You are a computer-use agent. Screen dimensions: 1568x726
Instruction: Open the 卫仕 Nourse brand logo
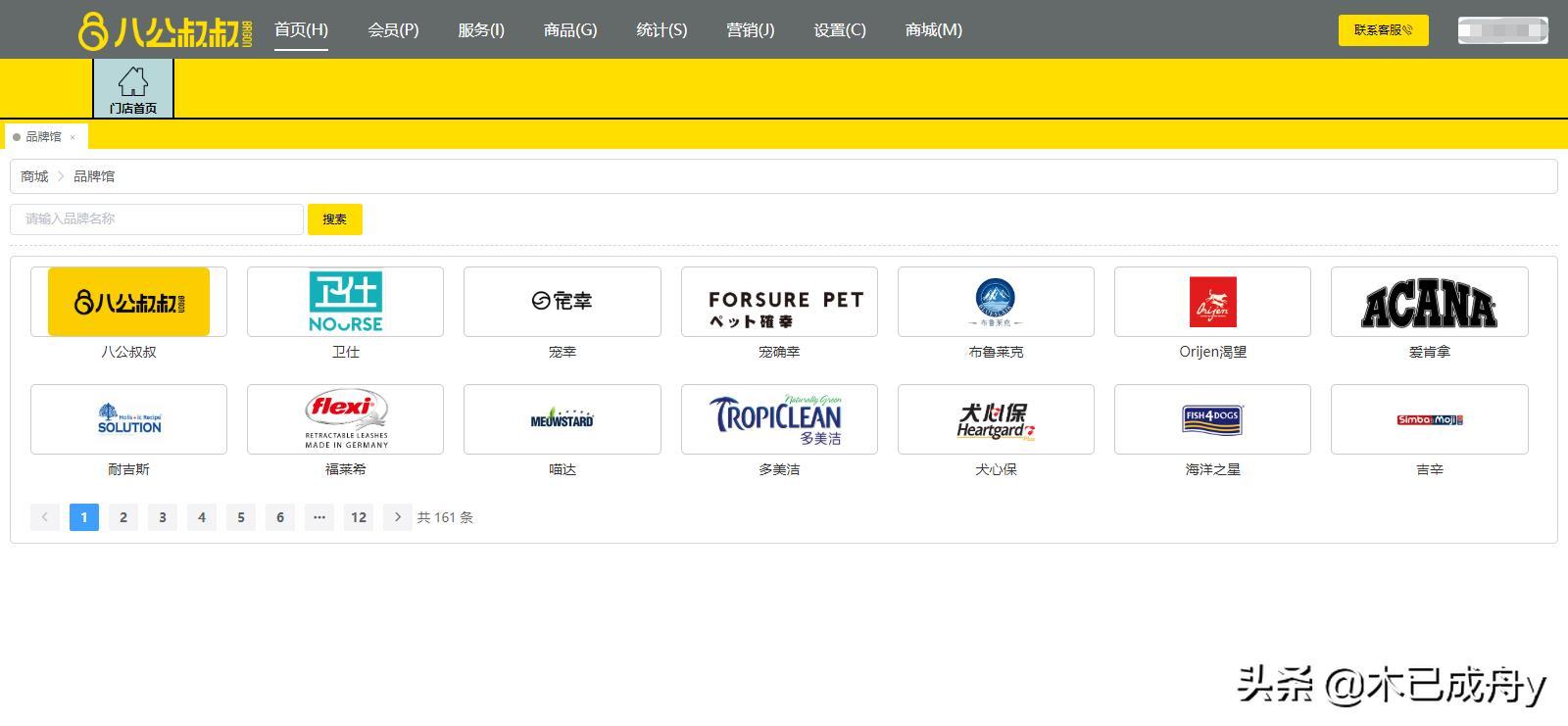coord(345,302)
